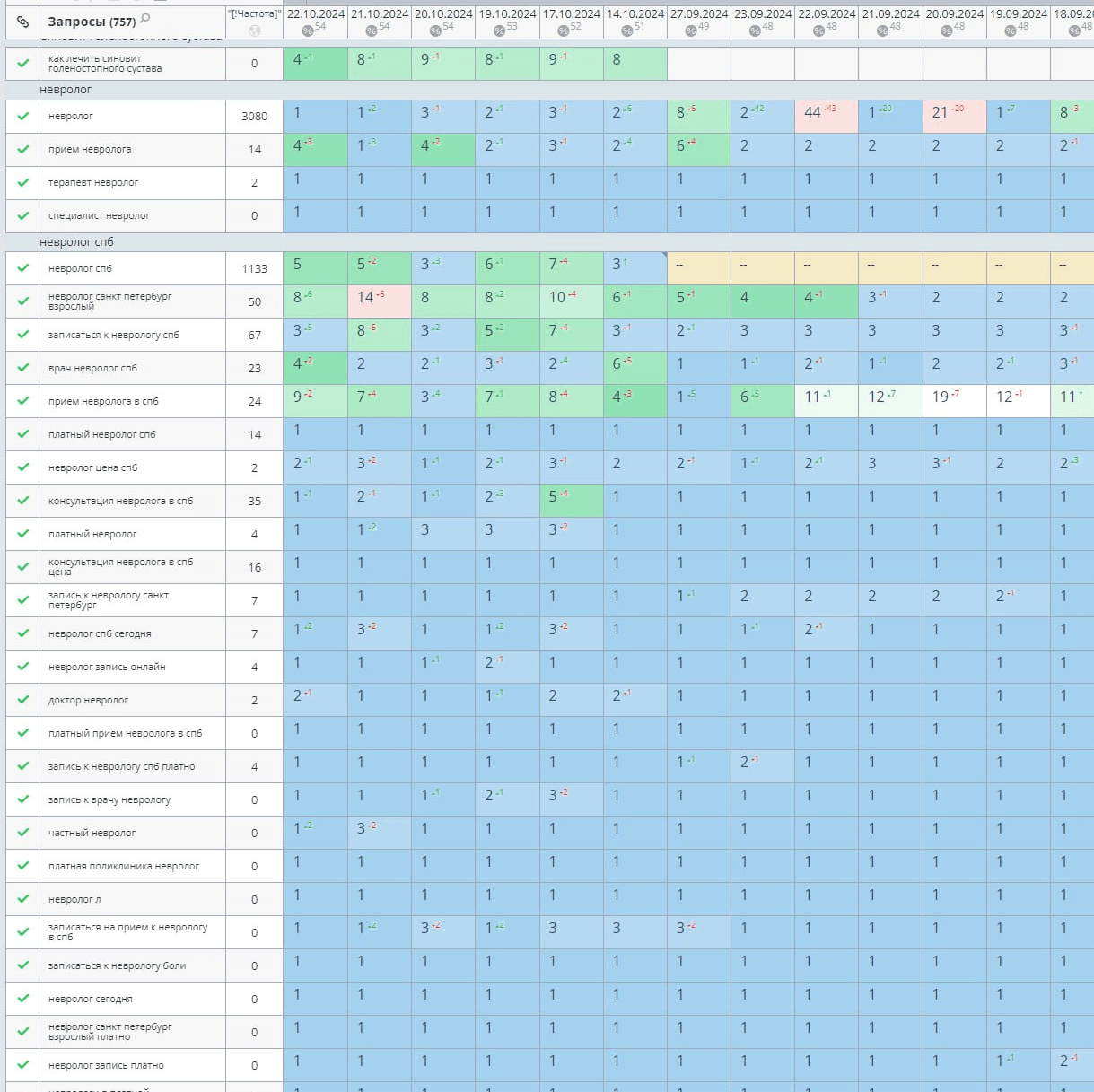This screenshot has width=1094, height=1092.
Task: Open query 'невролог санкт петербург взрослый платно'
Action: pyautogui.click(x=109, y=1032)
